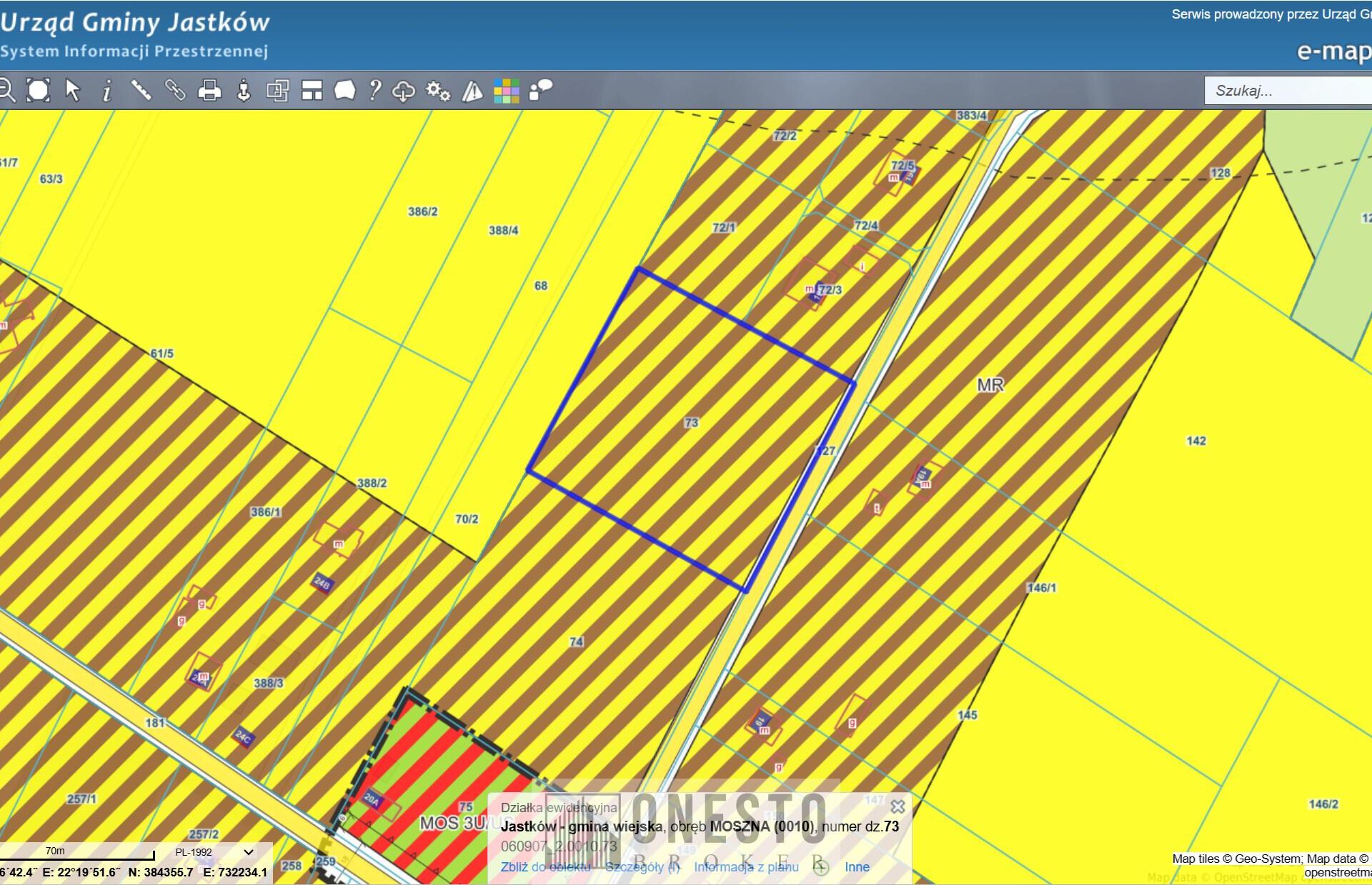The width and height of the screenshot is (1372, 885).
Task: Open the 'Inne' link in popup
Action: point(857,867)
